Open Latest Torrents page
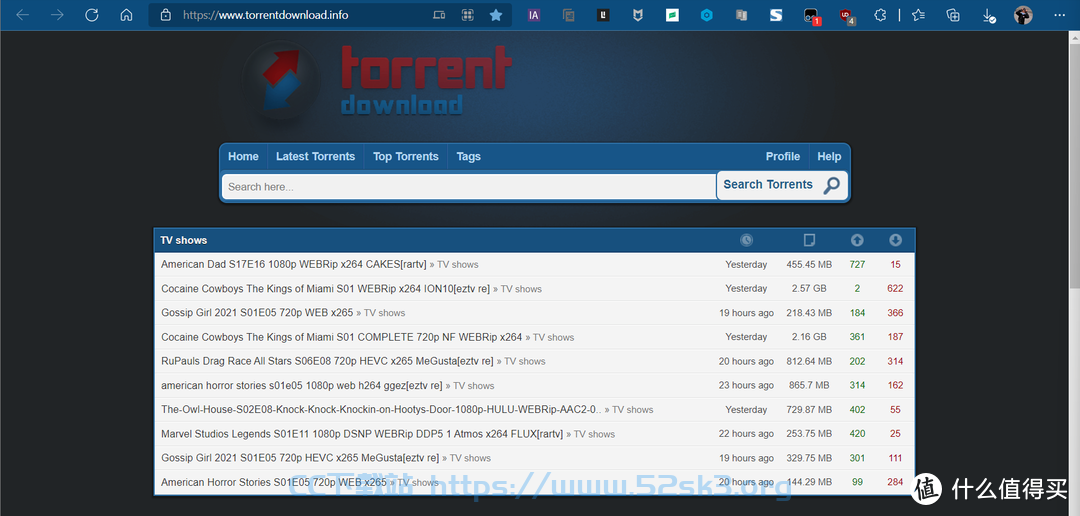The width and height of the screenshot is (1080, 516). point(315,156)
